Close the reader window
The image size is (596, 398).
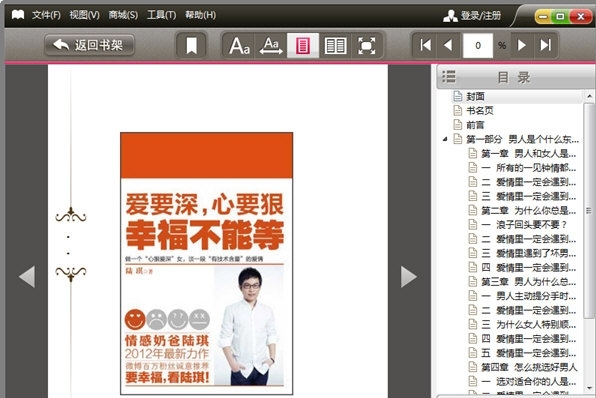coord(580,16)
